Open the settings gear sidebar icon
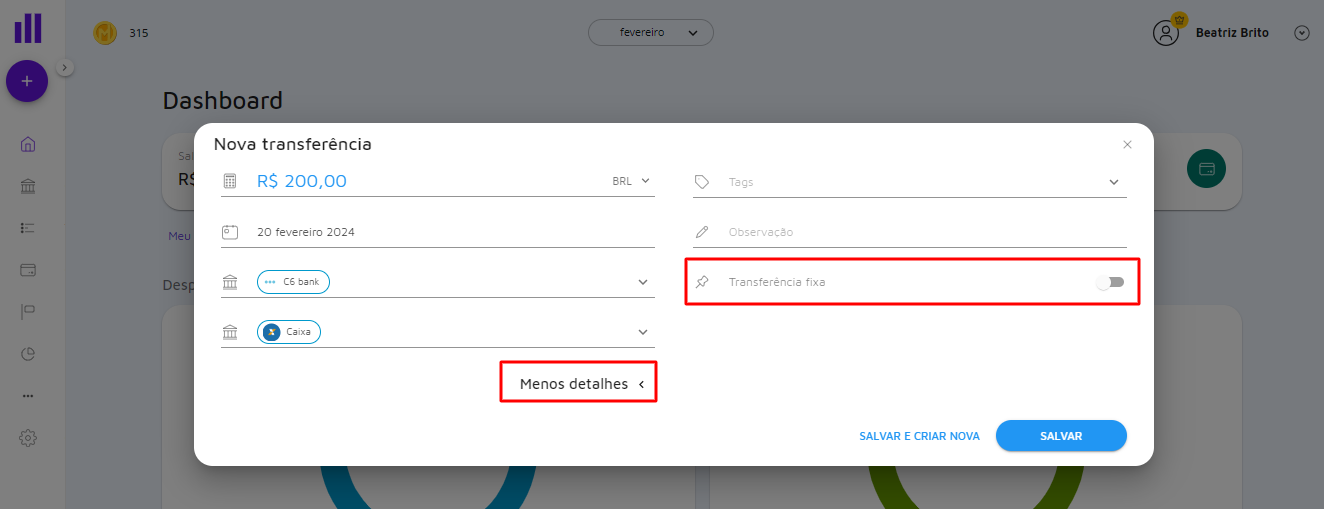Screen dimensions: 1324x509 point(28,438)
